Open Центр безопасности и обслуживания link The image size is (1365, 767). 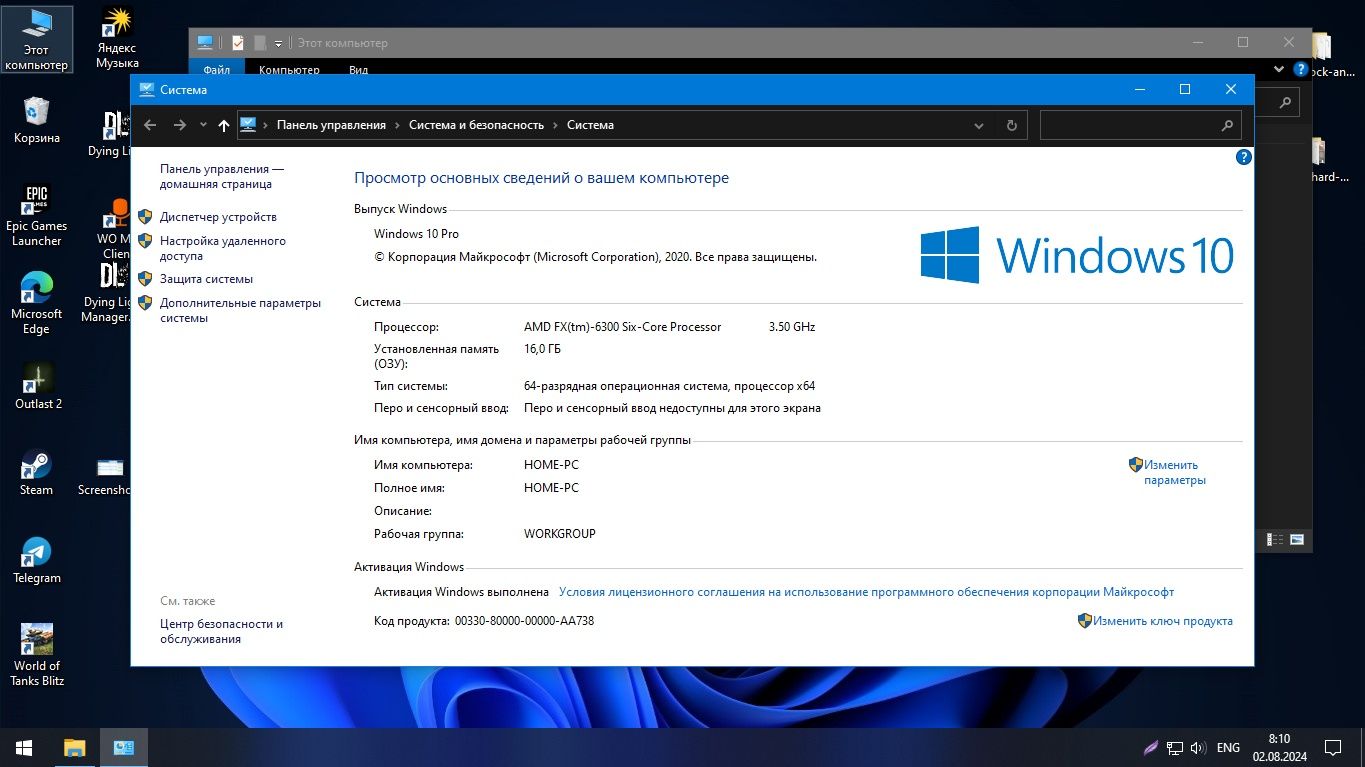click(x=221, y=631)
